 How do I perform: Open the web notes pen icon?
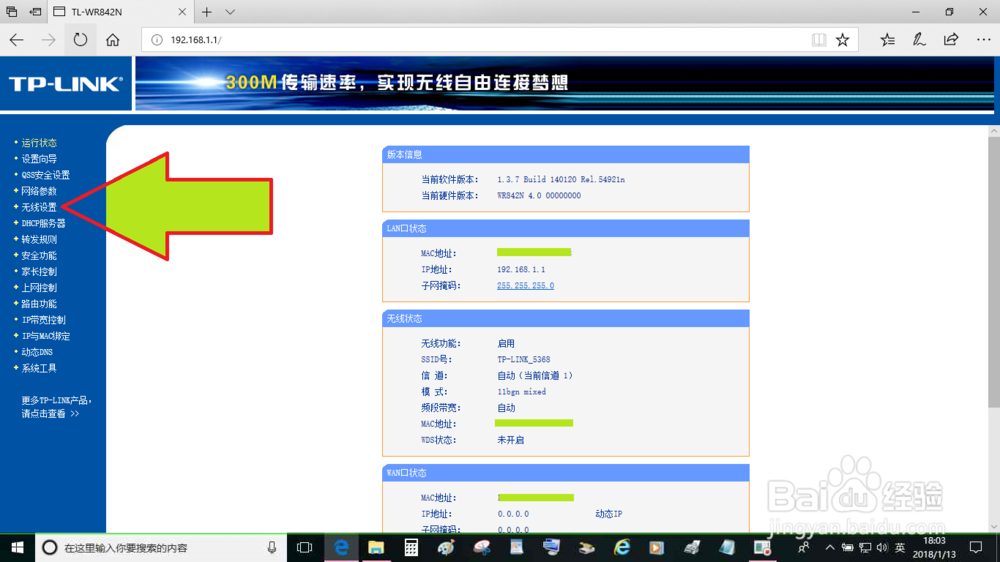(919, 40)
